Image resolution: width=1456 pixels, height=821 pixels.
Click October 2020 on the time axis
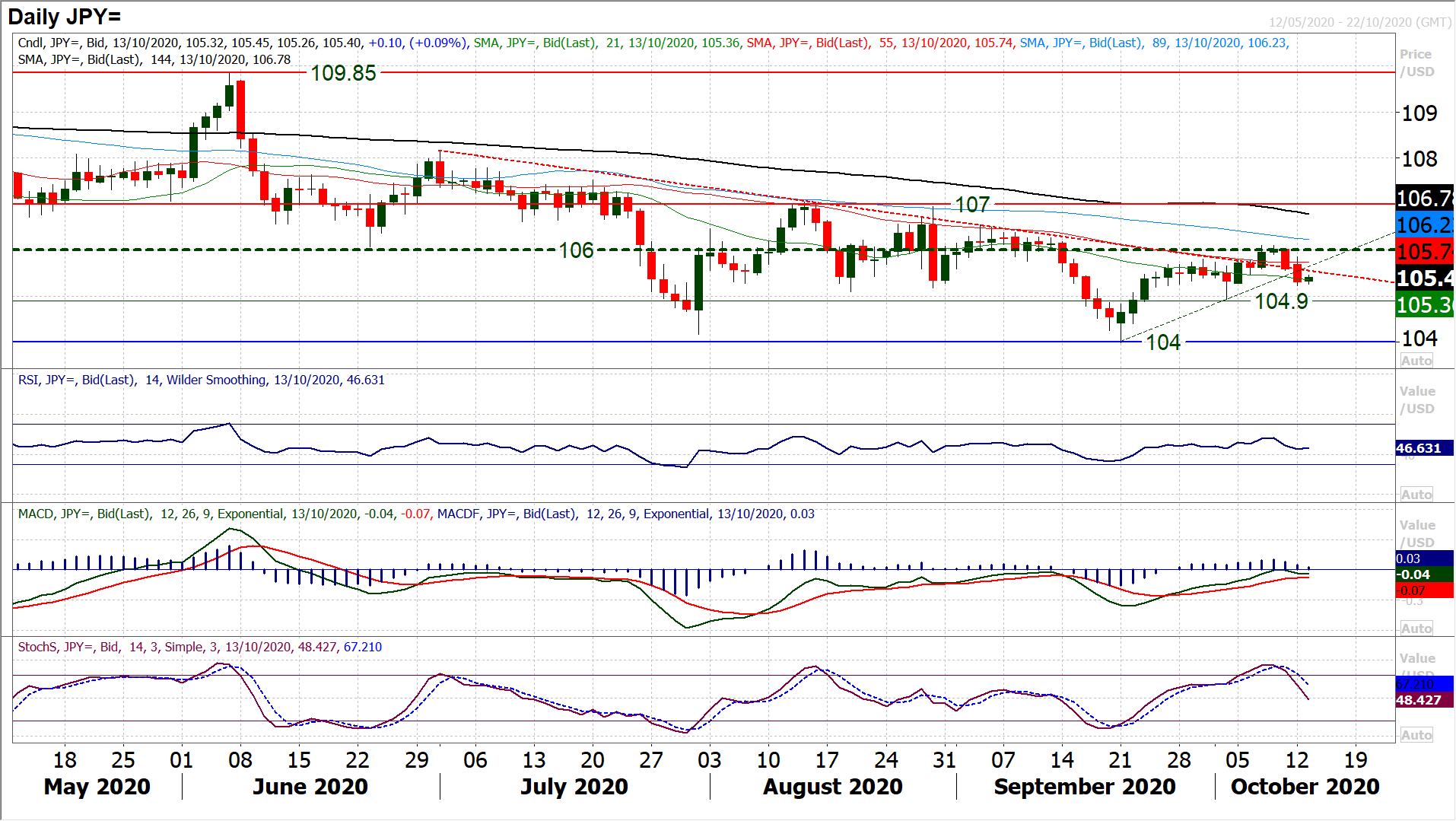pyautogui.click(x=1305, y=787)
